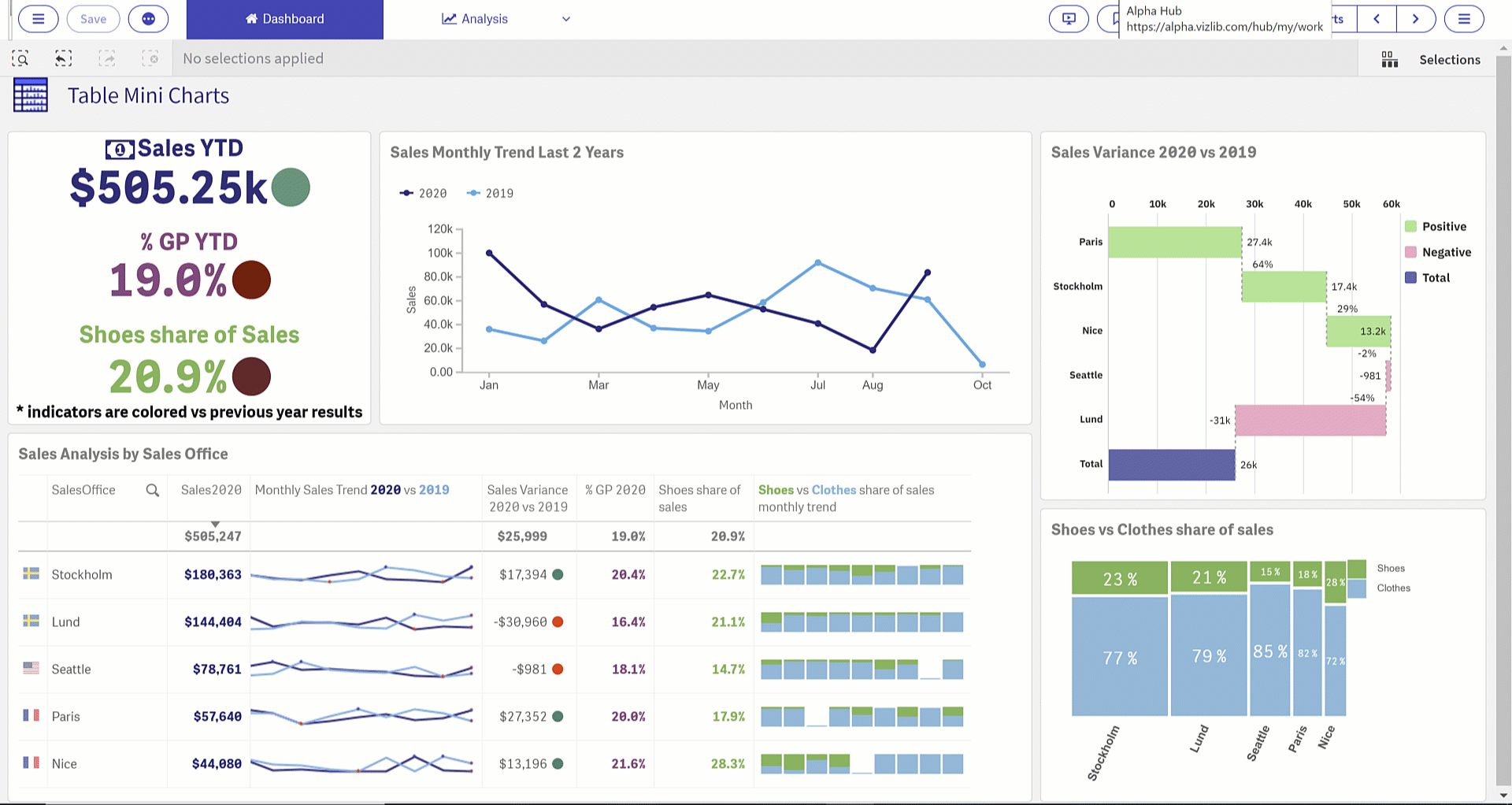Click the $180,363 Stockholm sales value
1512x805 pixels.
pyautogui.click(x=213, y=575)
